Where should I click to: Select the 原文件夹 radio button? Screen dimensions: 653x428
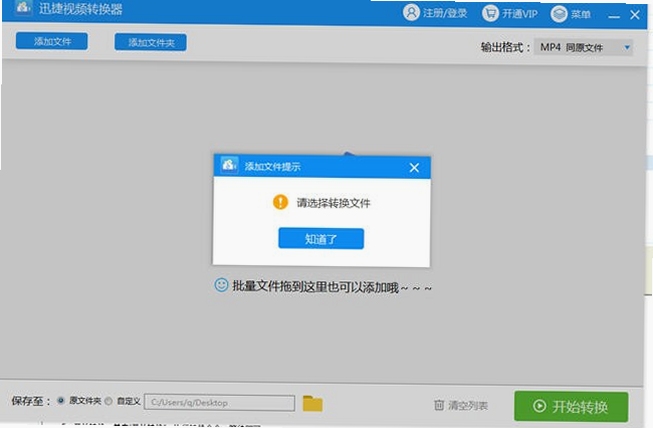tap(61, 401)
